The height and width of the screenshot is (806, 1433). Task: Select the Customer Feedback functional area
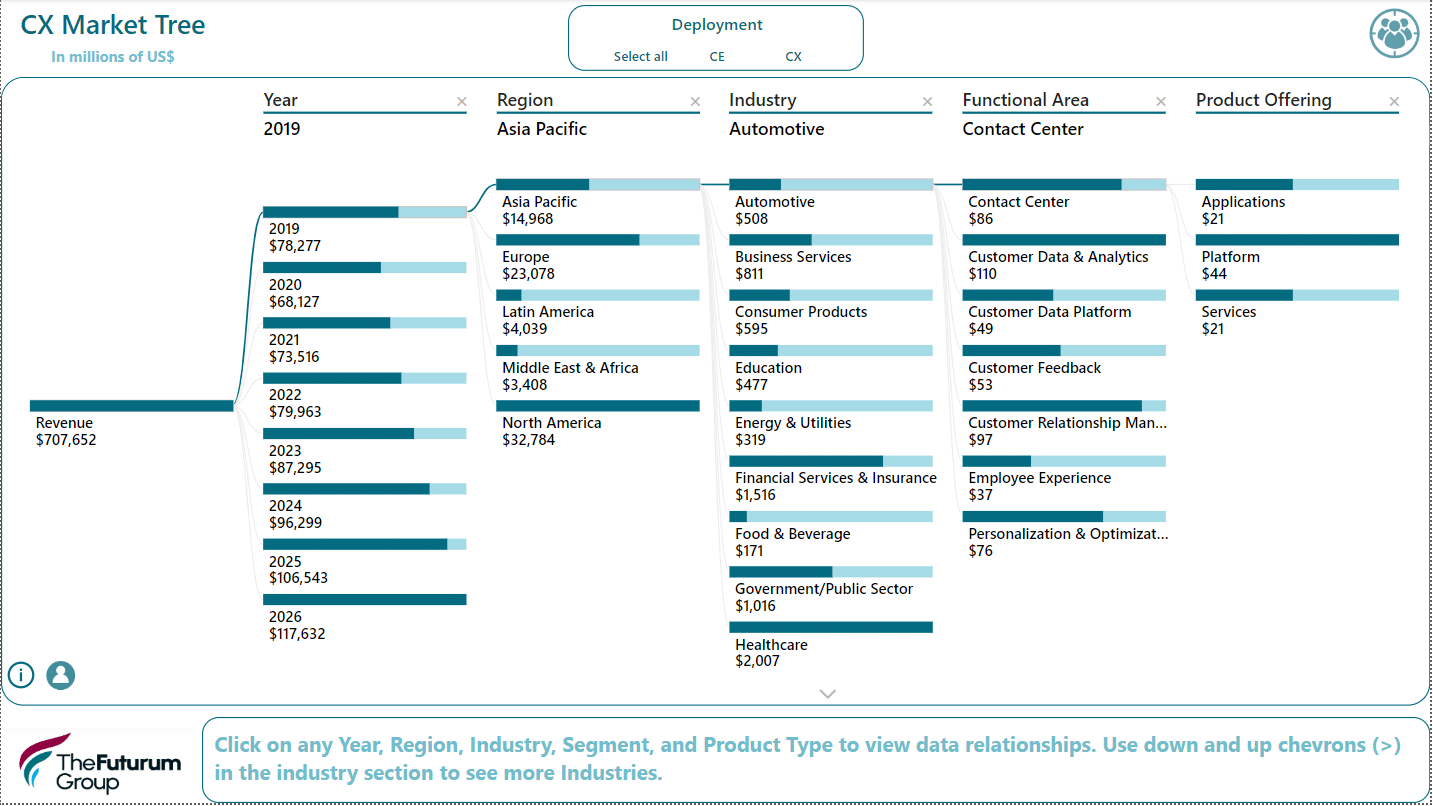(1063, 351)
